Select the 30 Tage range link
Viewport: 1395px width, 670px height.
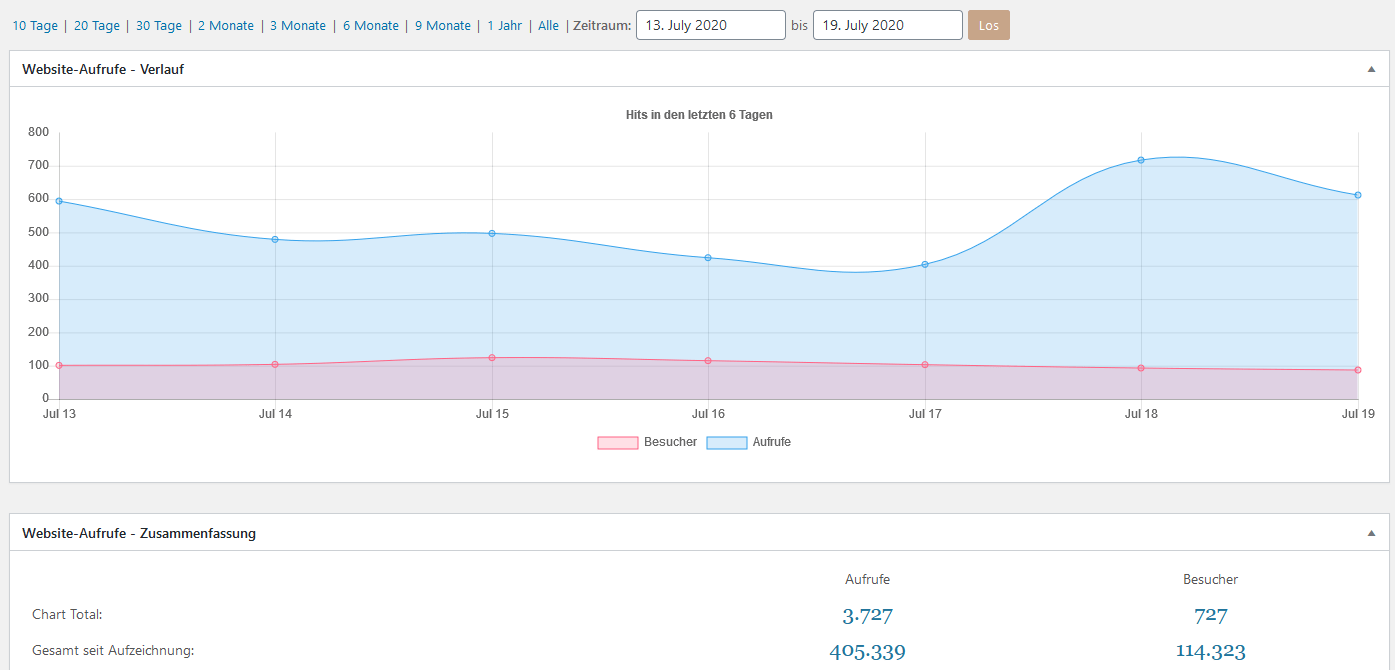click(159, 26)
